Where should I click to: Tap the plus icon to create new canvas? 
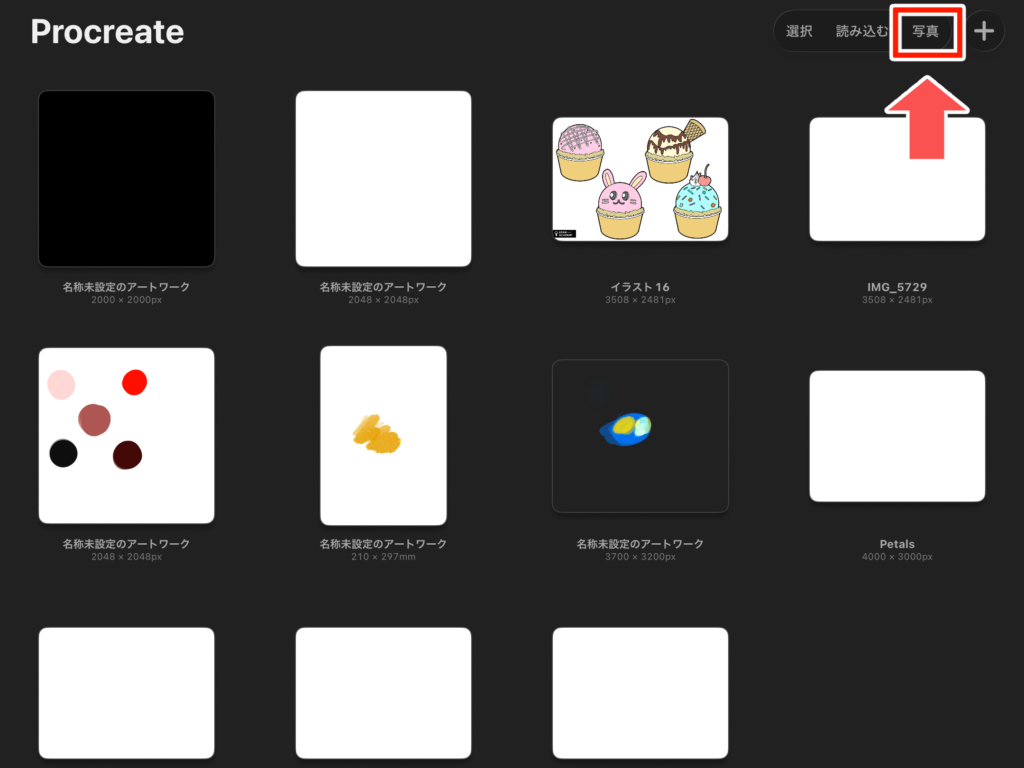984,31
